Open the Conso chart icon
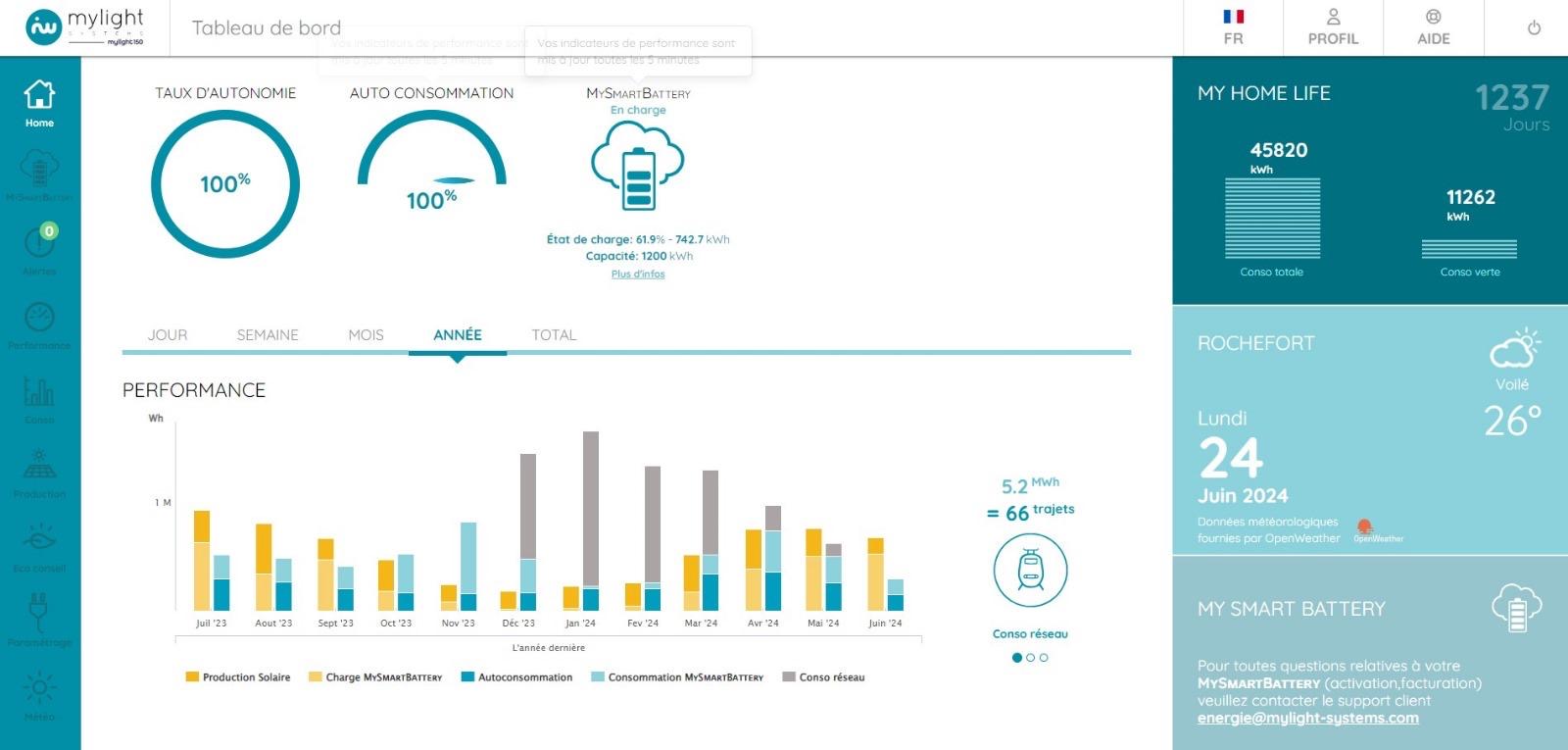1568x750 pixels. point(39,398)
